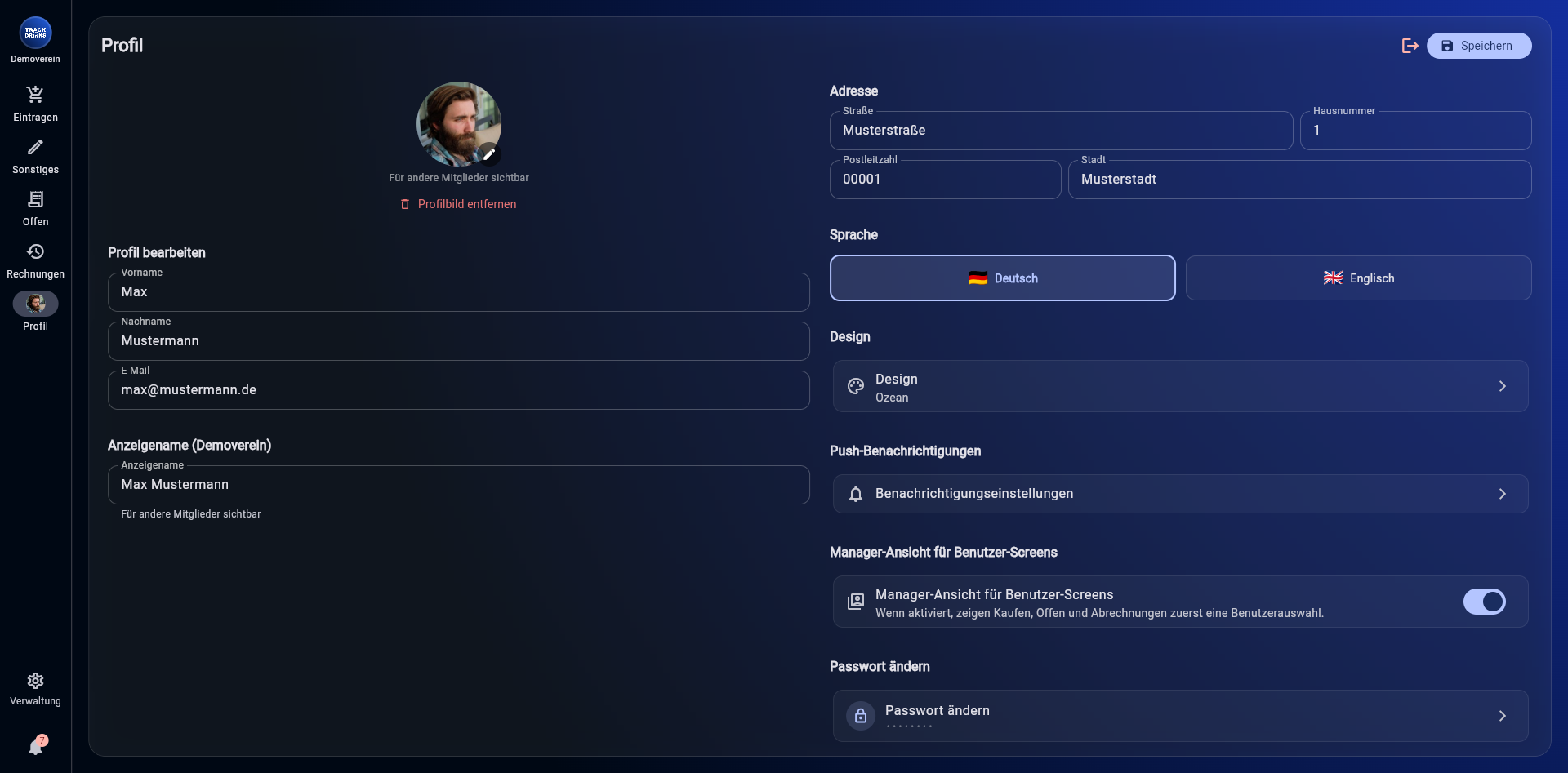Click the Vorname input field
This screenshot has width=1568, height=773.
pyautogui.click(x=458, y=292)
